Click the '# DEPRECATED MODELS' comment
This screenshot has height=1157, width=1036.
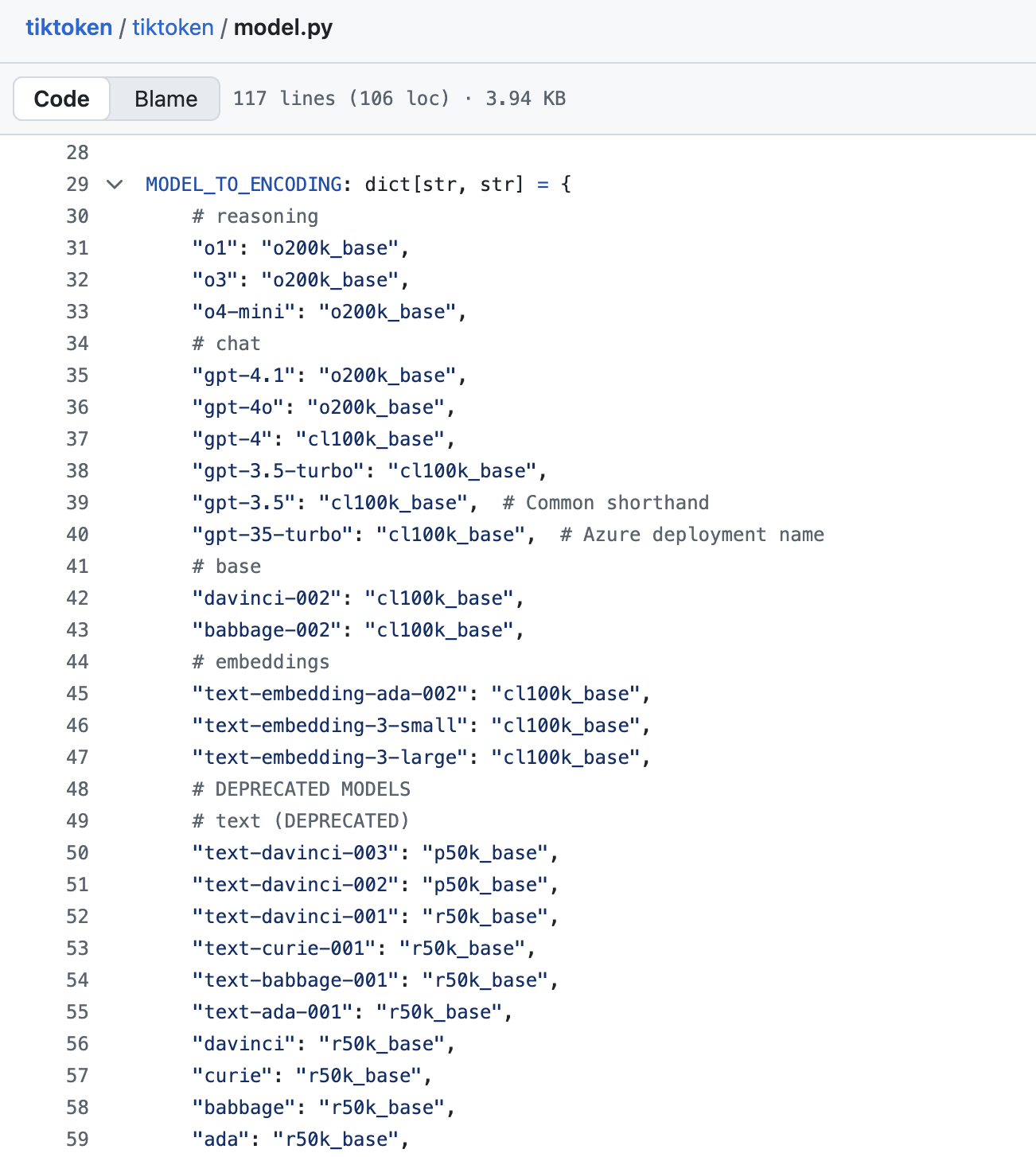(302, 789)
